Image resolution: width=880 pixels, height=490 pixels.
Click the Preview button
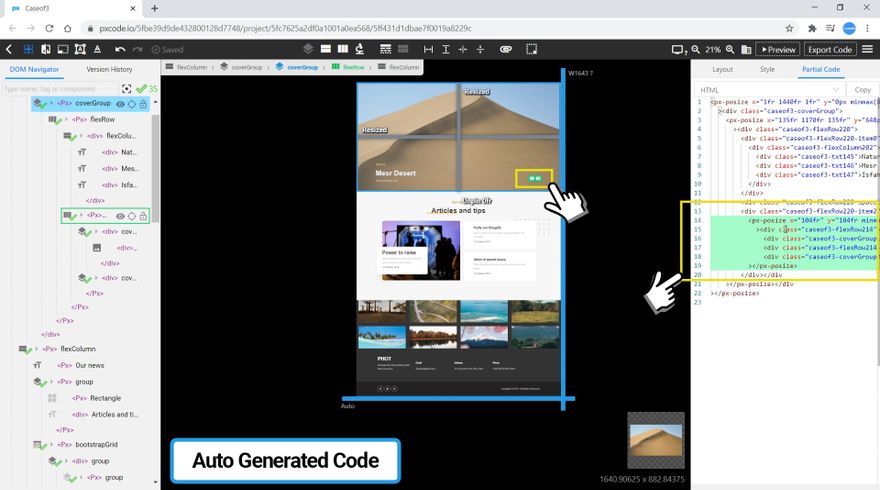point(777,49)
